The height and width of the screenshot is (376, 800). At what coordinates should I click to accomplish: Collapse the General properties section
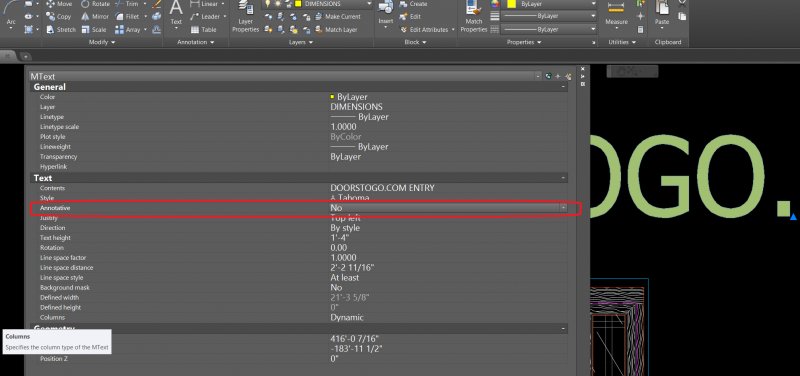tap(563, 87)
